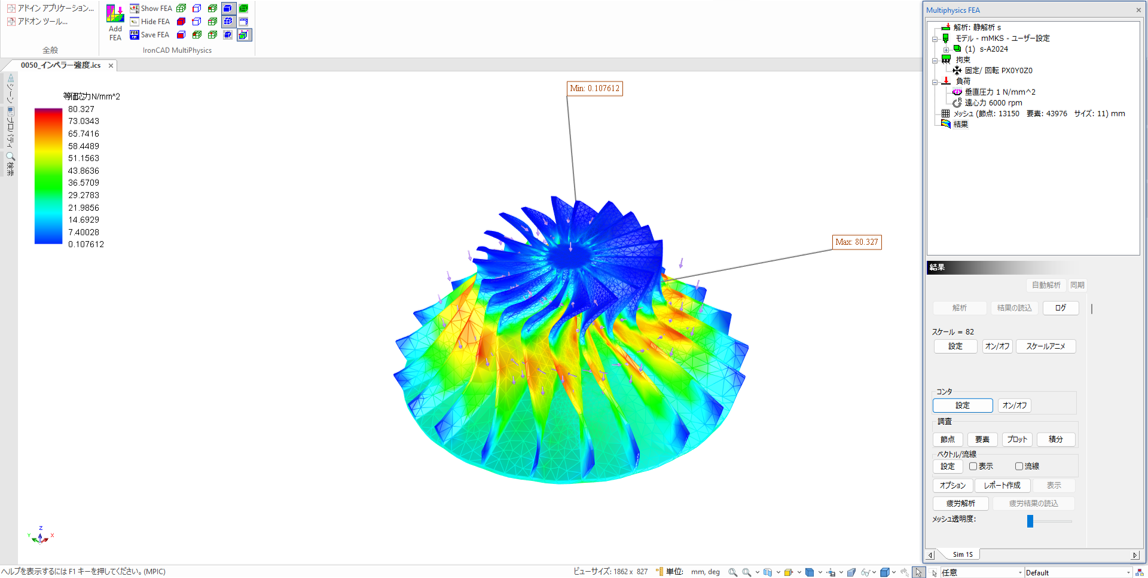Click the レポート作成 button
The width and height of the screenshot is (1148, 578).
(x=1001, y=486)
